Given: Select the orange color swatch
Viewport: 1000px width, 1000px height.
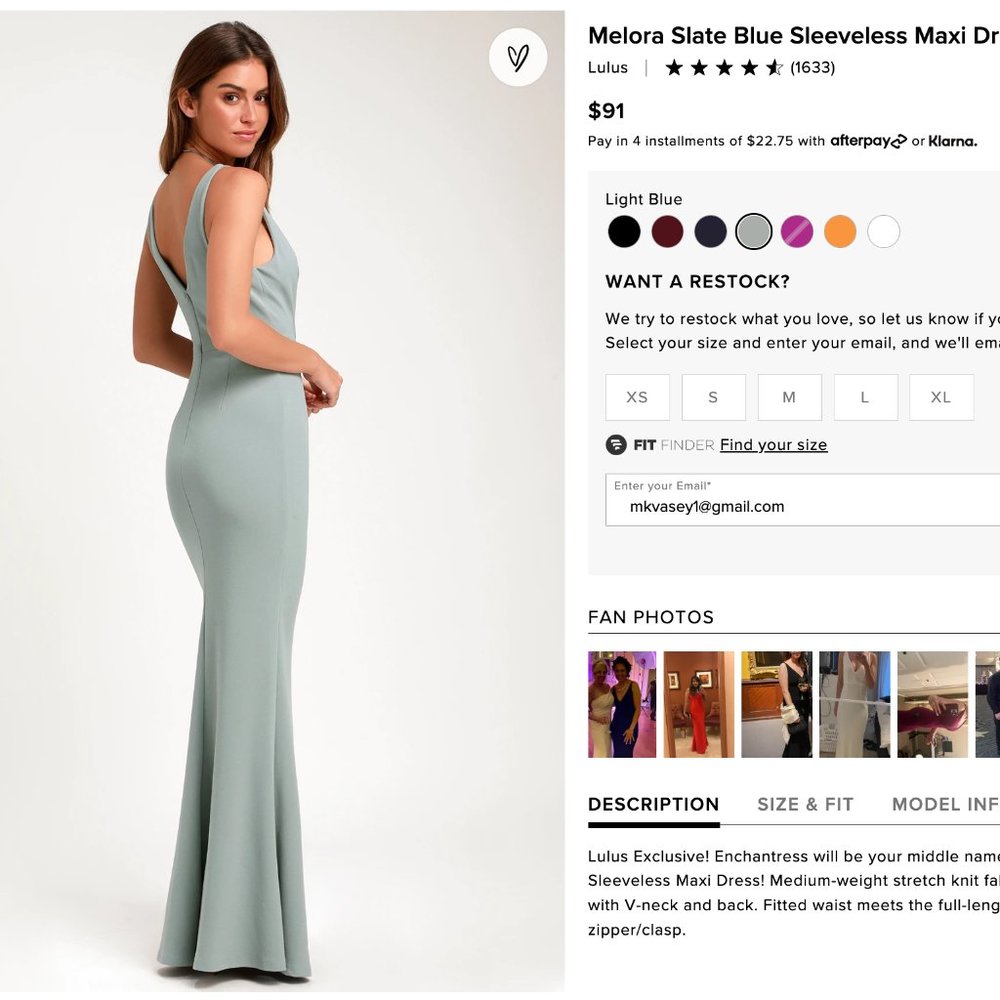Looking at the screenshot, I should pos(840,231).
